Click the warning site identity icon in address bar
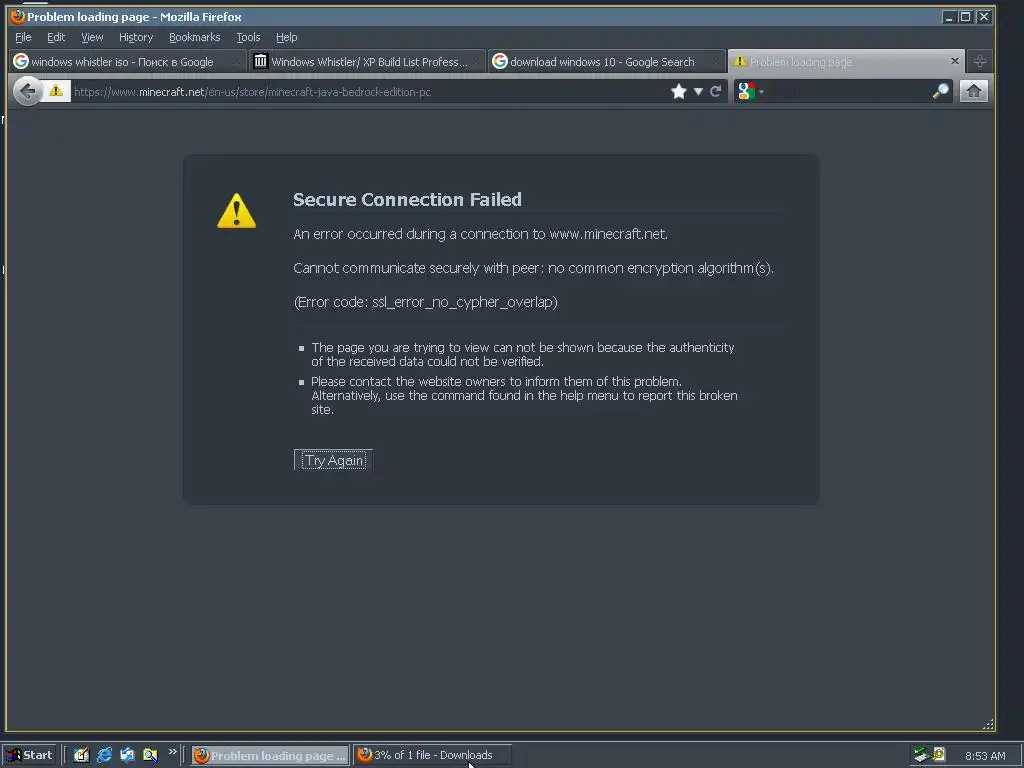1024x768 pixels. (x=56, y=91)
